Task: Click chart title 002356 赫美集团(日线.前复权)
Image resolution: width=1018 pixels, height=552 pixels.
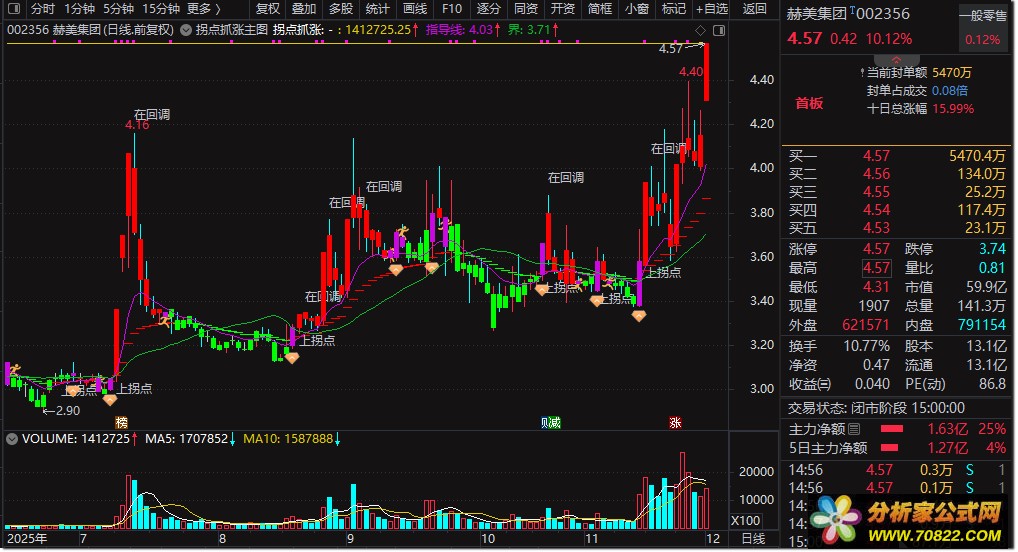Action: (x=90, y=30)
